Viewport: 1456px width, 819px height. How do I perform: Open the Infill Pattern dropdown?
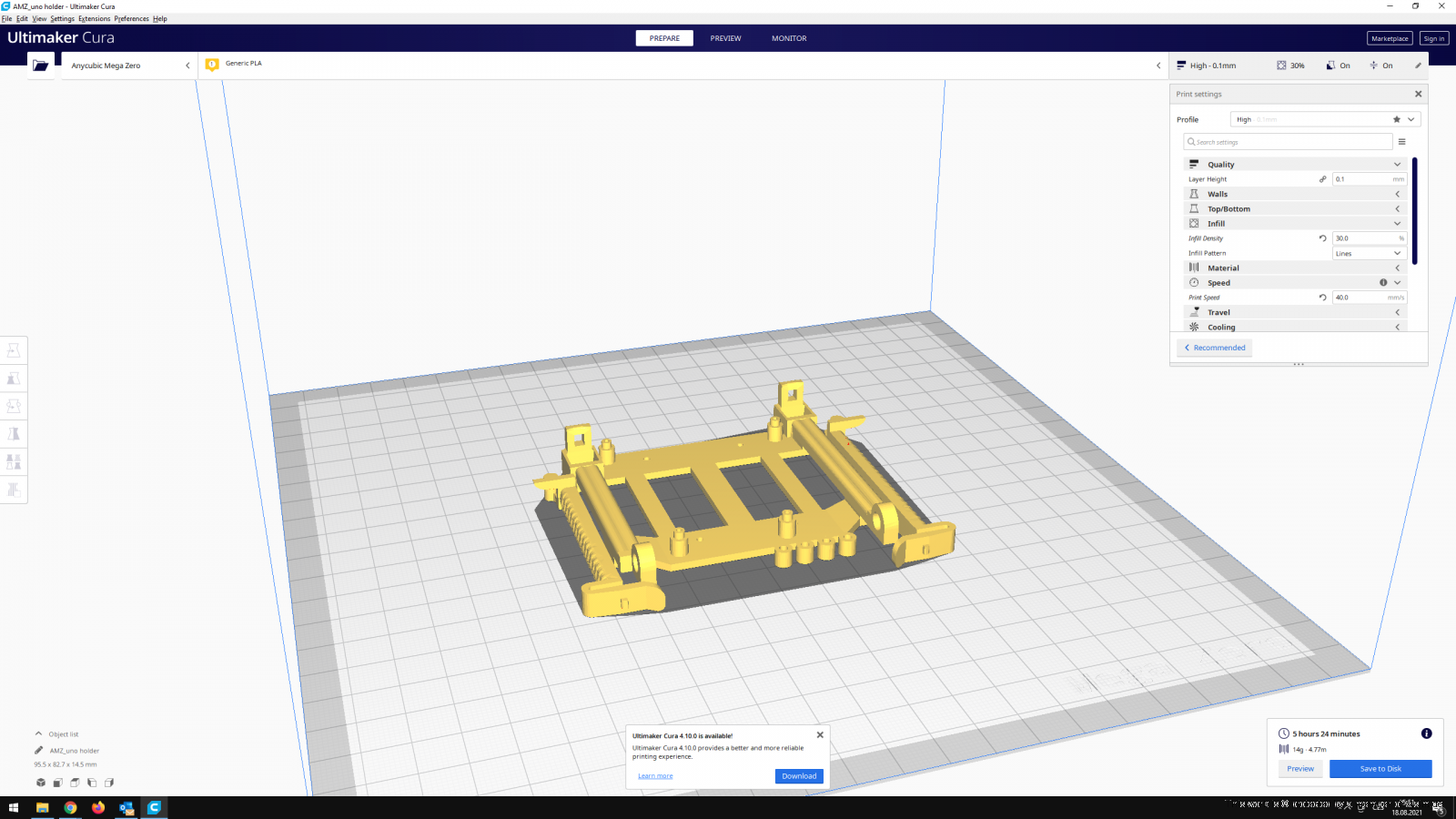(x=1369, y=254)
